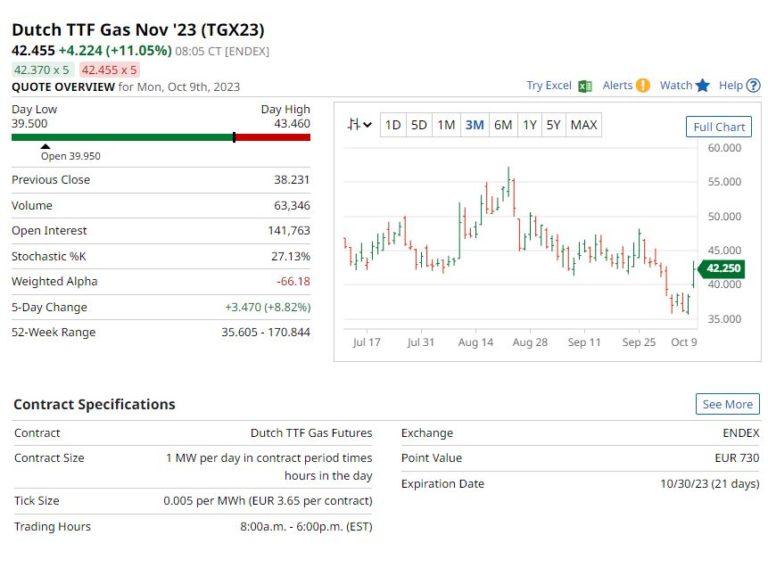Select the active 3M range

click(x=474, y=125)
